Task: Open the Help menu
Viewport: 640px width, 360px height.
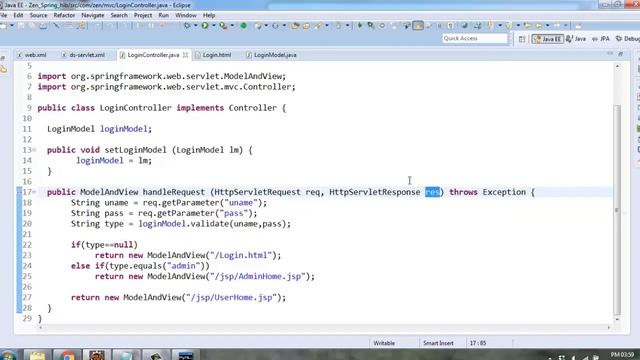Action: 209,15
